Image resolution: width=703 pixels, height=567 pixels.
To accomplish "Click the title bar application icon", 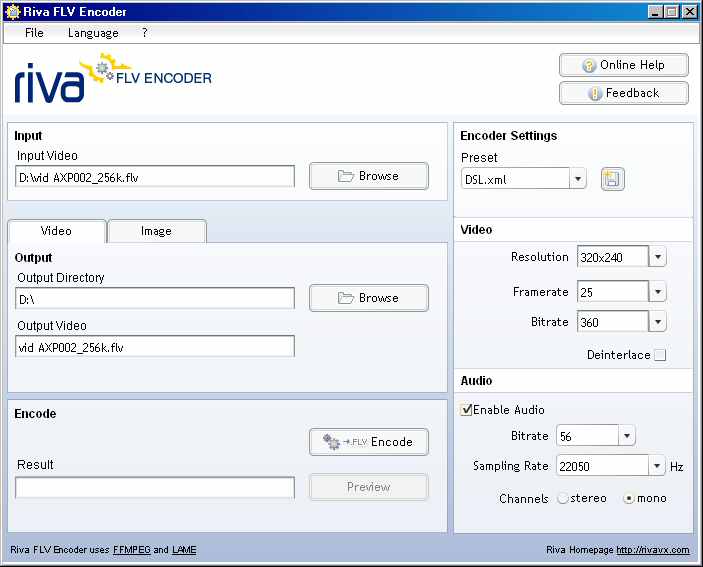I will pos(13,12).
